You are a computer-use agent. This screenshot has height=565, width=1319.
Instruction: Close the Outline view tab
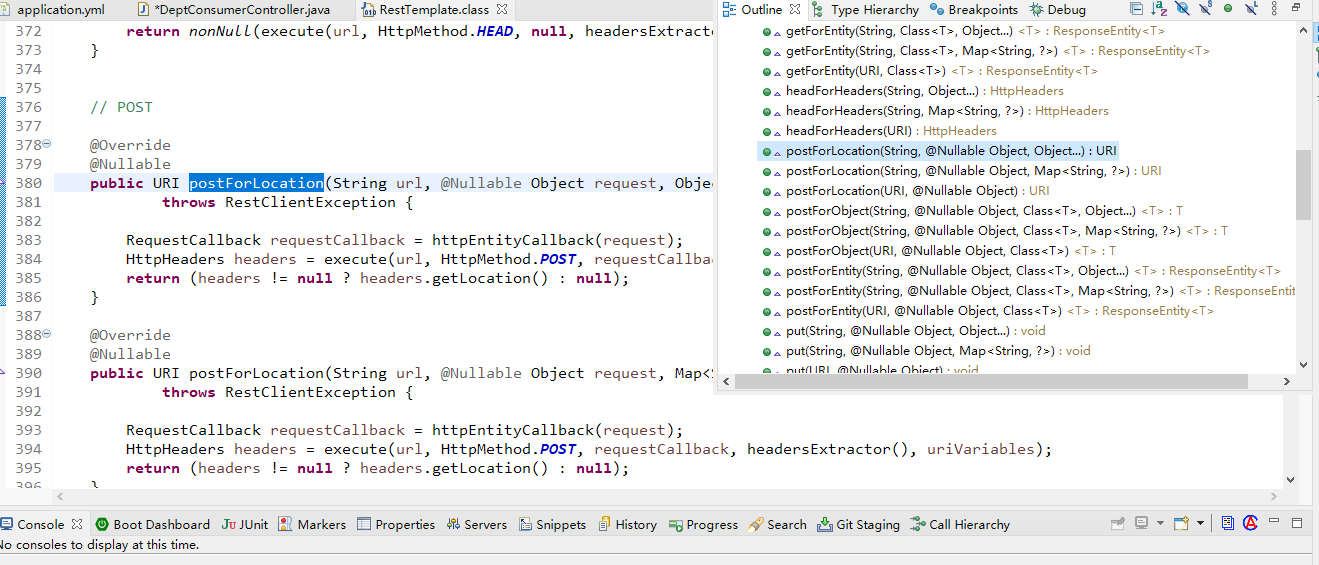[x=795, y=9]
